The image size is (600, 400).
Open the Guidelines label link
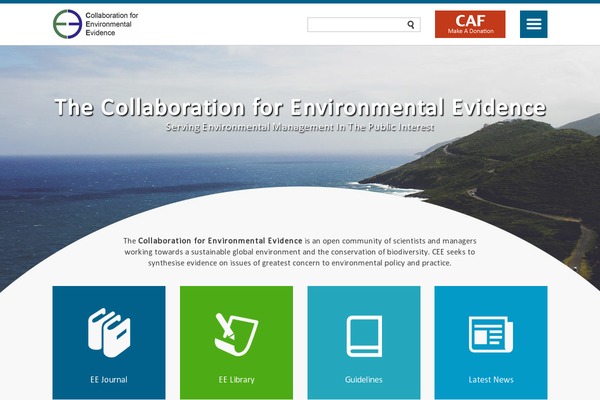point(364,380)
